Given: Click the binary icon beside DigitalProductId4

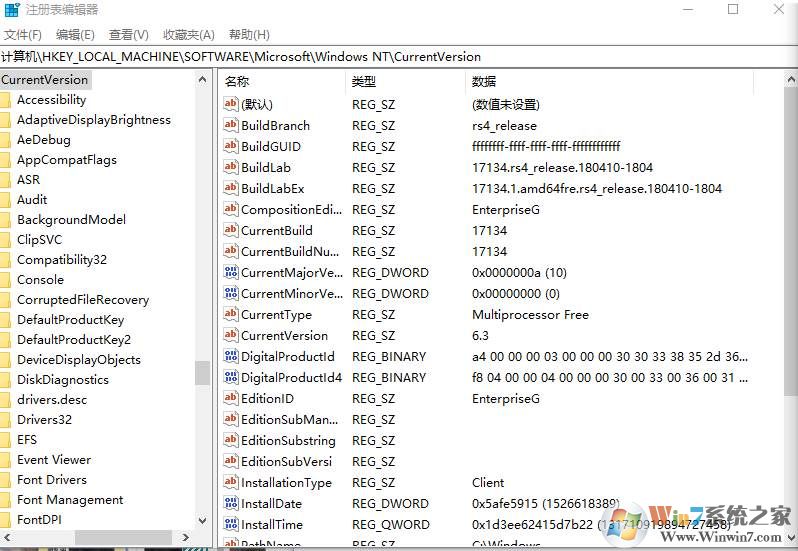Looking at the screenshot, I should (231, 377).
